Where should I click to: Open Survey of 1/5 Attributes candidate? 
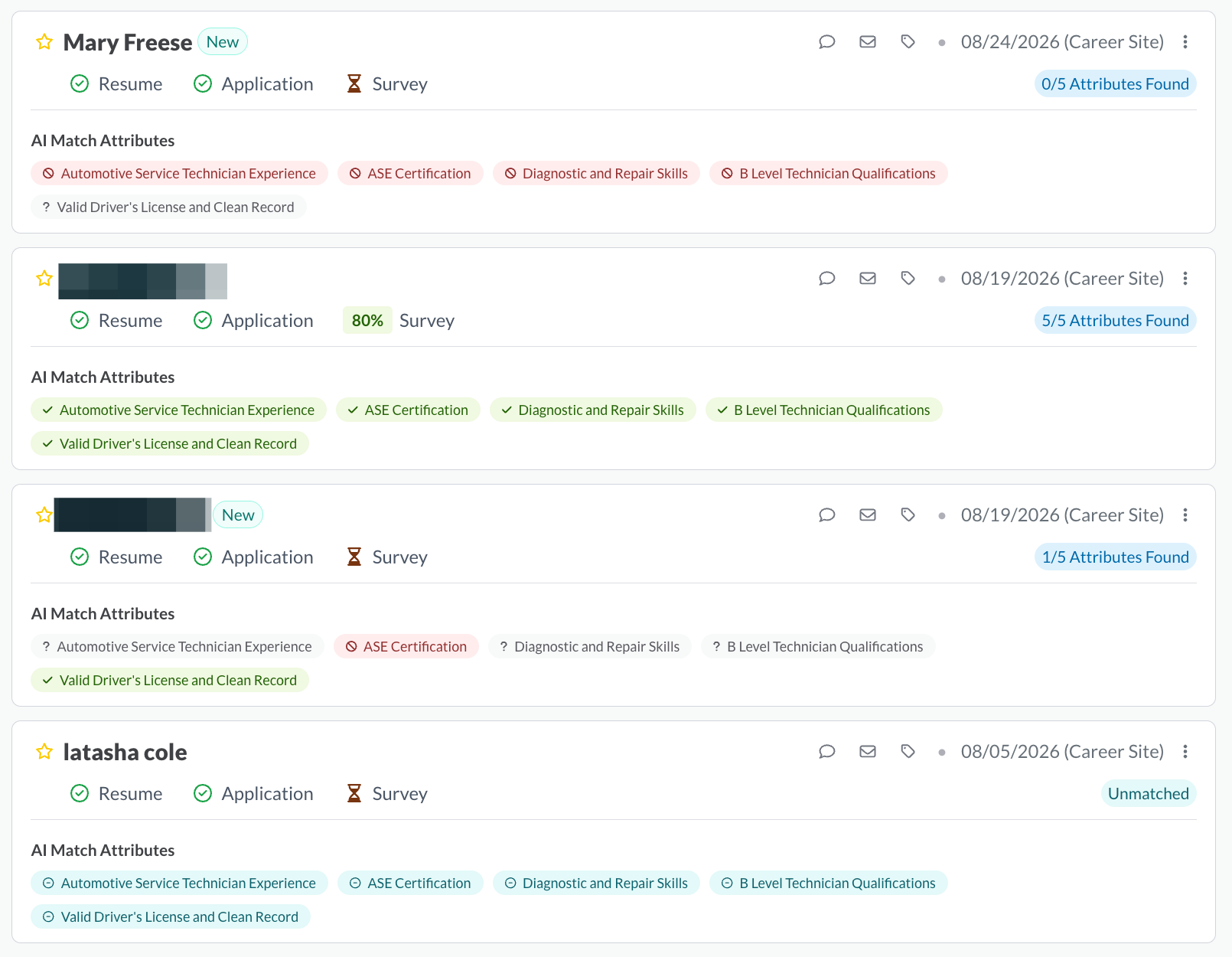[x=386, y=557]
